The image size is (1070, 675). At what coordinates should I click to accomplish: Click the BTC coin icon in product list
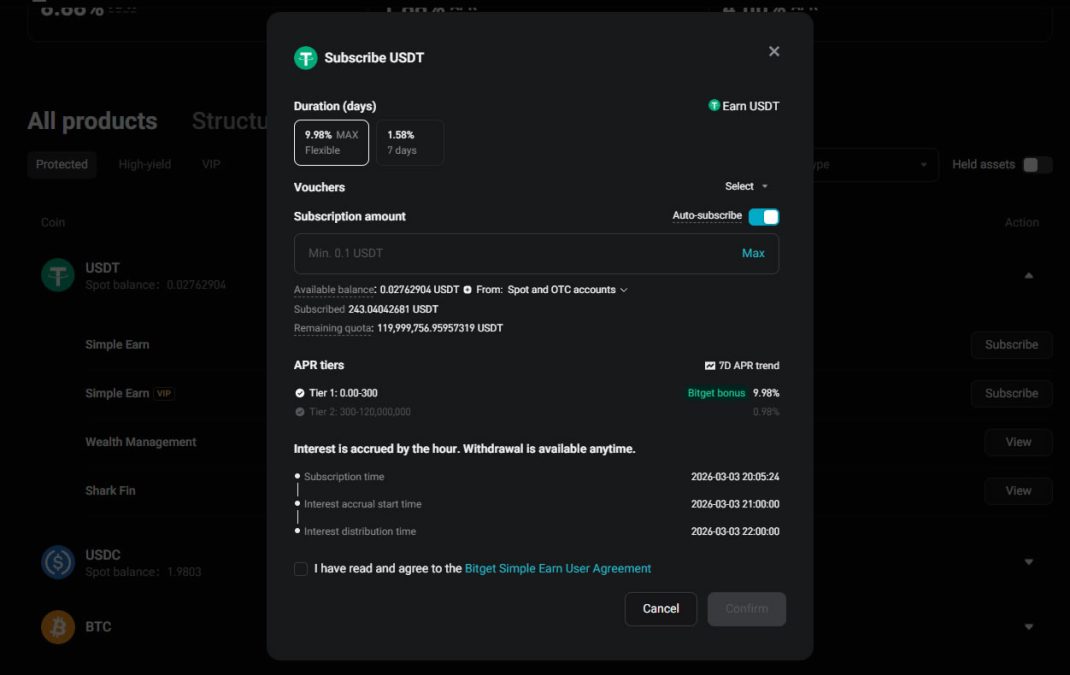tap(58, 627)
